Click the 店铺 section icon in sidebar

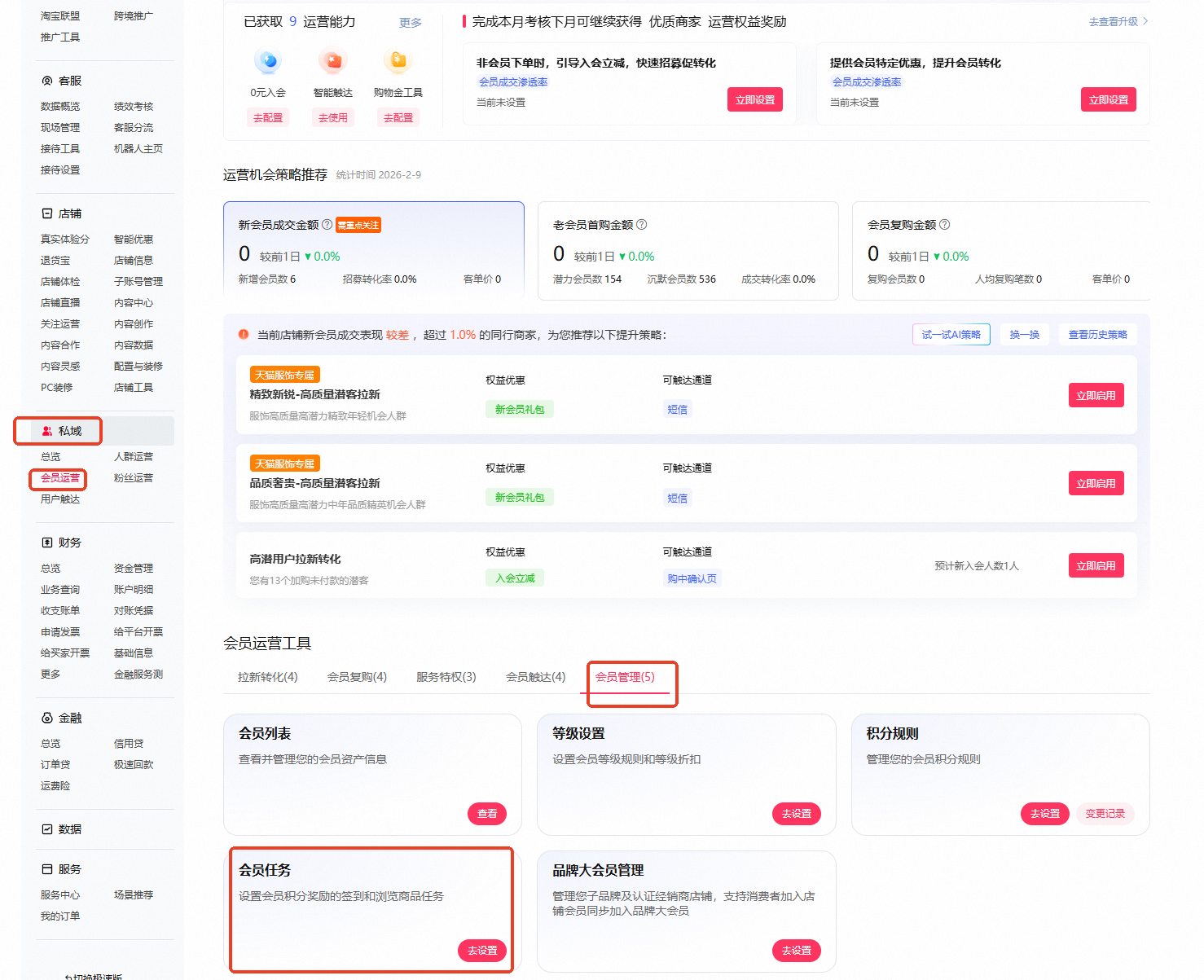pos(47,213)
